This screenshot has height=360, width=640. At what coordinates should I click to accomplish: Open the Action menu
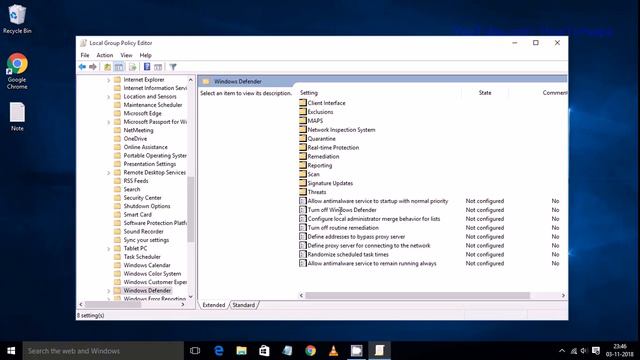click(104, 55)
